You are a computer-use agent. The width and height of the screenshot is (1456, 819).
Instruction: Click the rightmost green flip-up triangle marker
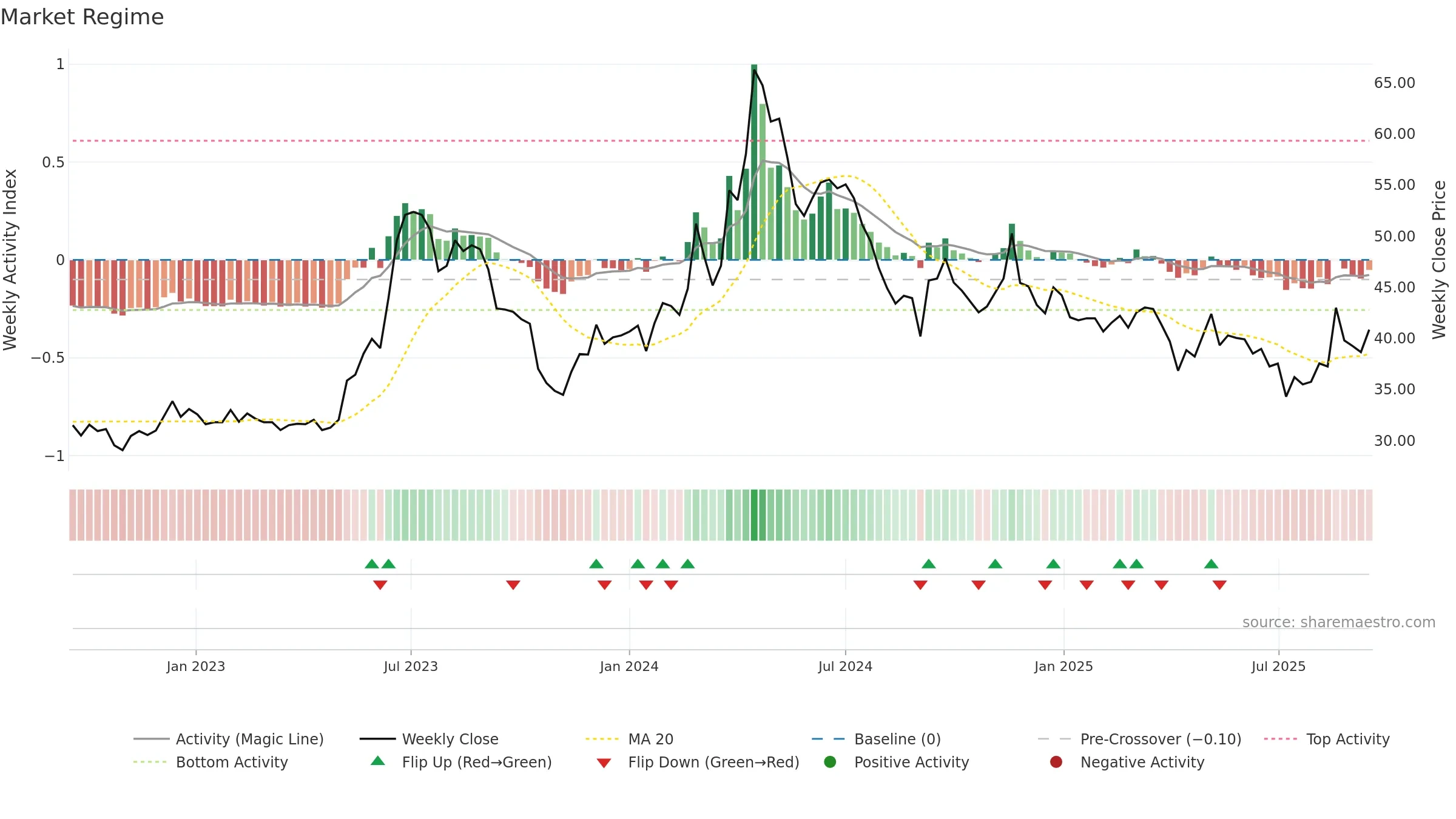coord(1211,564)
